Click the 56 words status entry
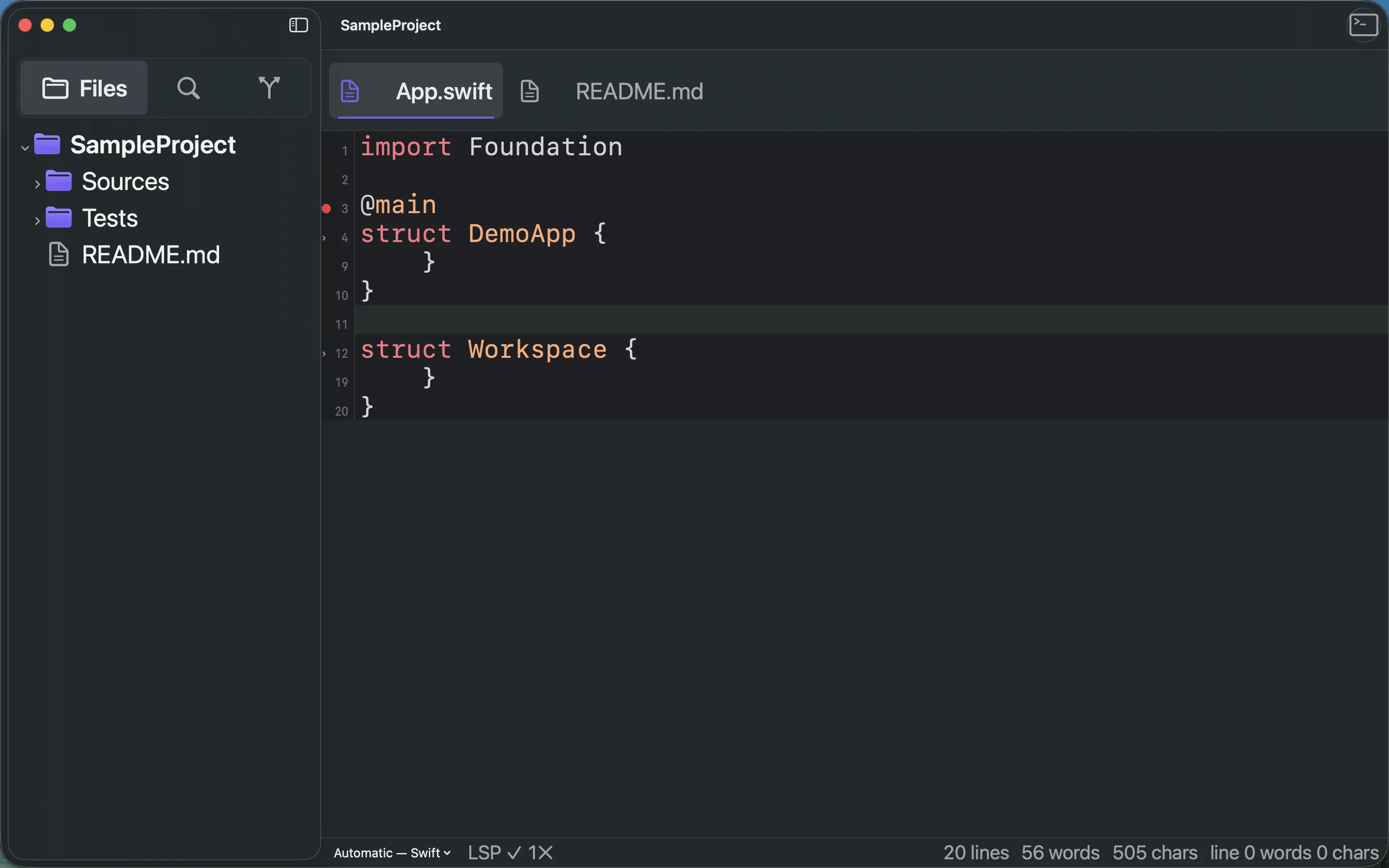The width and height of the screenshot is (1389, 868). coord(1060,853)
